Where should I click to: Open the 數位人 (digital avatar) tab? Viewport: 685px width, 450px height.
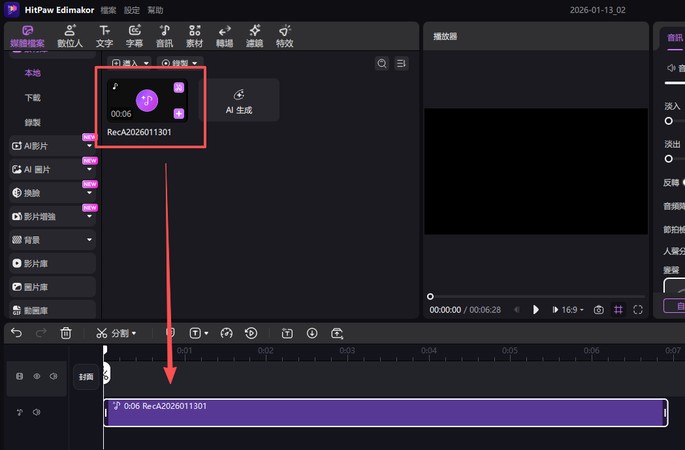tap(71, 37)
